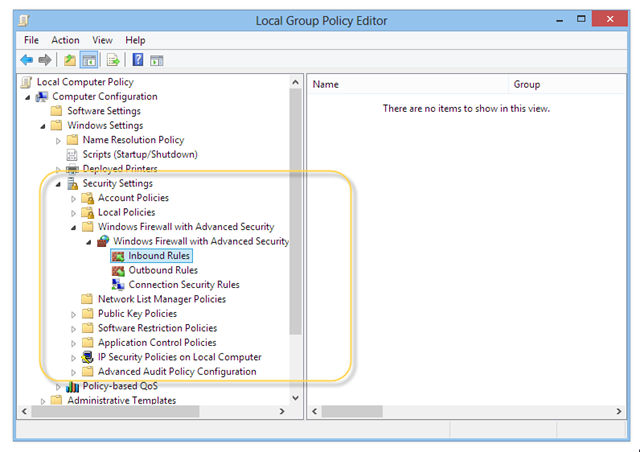Image resolution: width=640 pixels, height=452 pixels.
Task: Click the Inbound Rules brick icon
Action: point(118,256)
